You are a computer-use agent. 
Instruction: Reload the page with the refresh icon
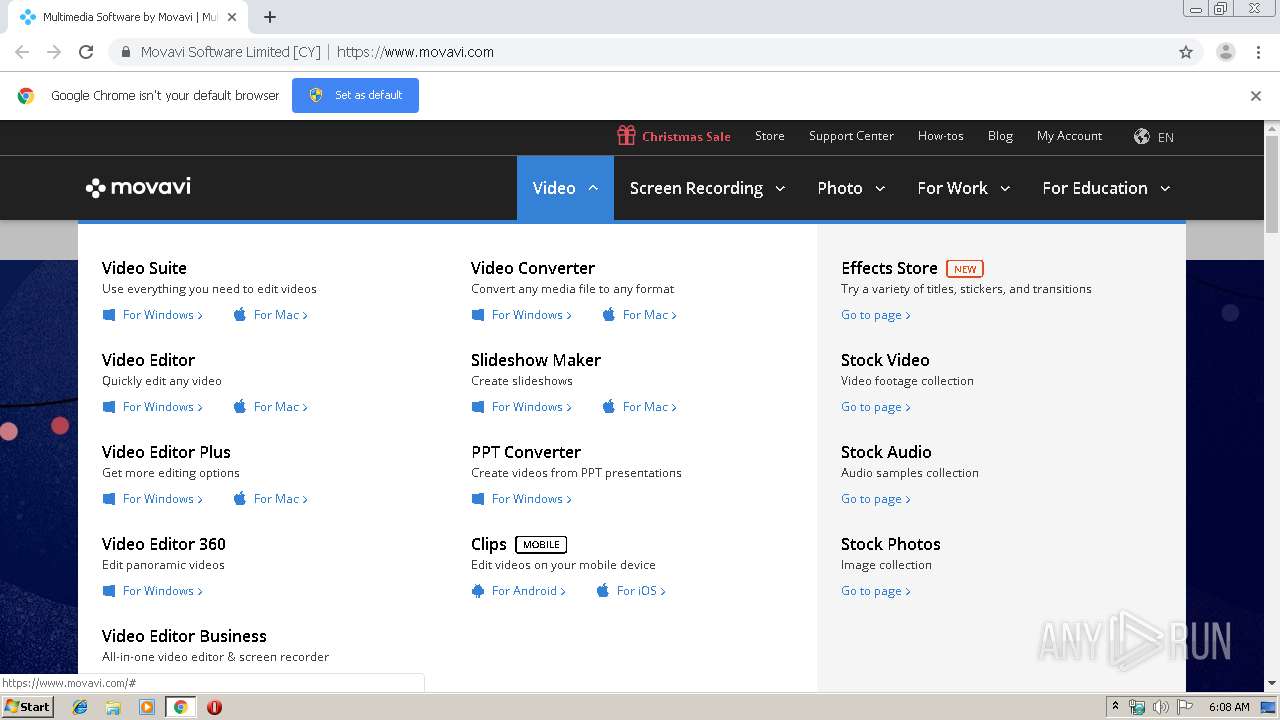(x=86, y=52)
